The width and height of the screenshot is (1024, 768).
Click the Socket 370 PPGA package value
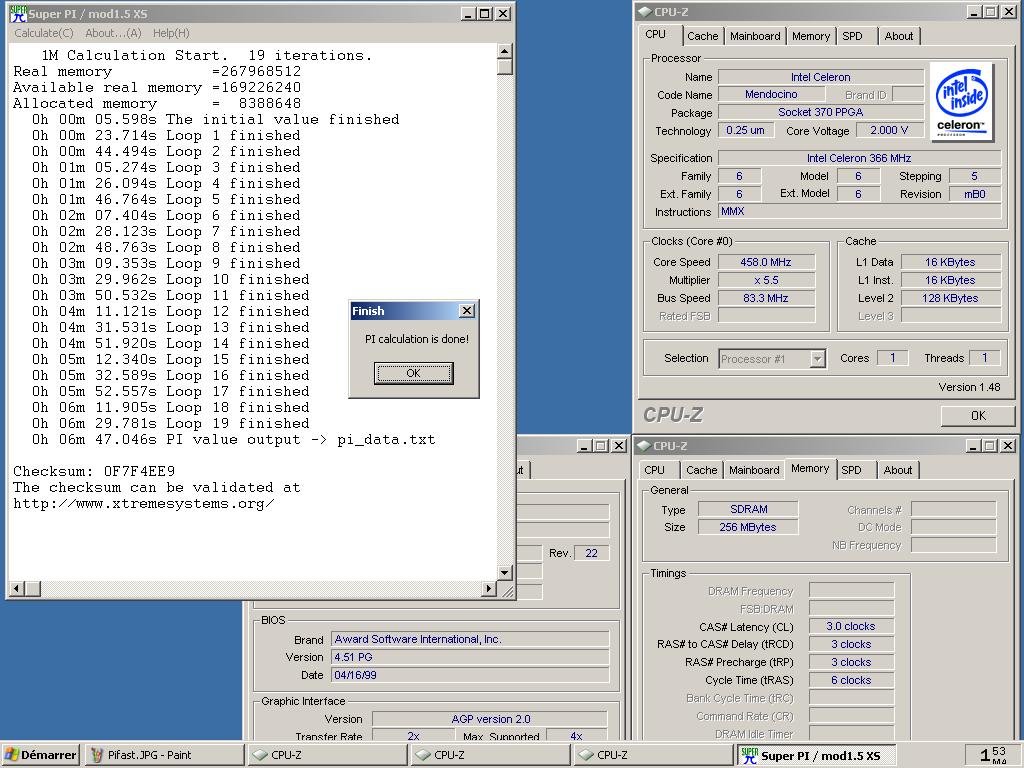click(821, 112)
